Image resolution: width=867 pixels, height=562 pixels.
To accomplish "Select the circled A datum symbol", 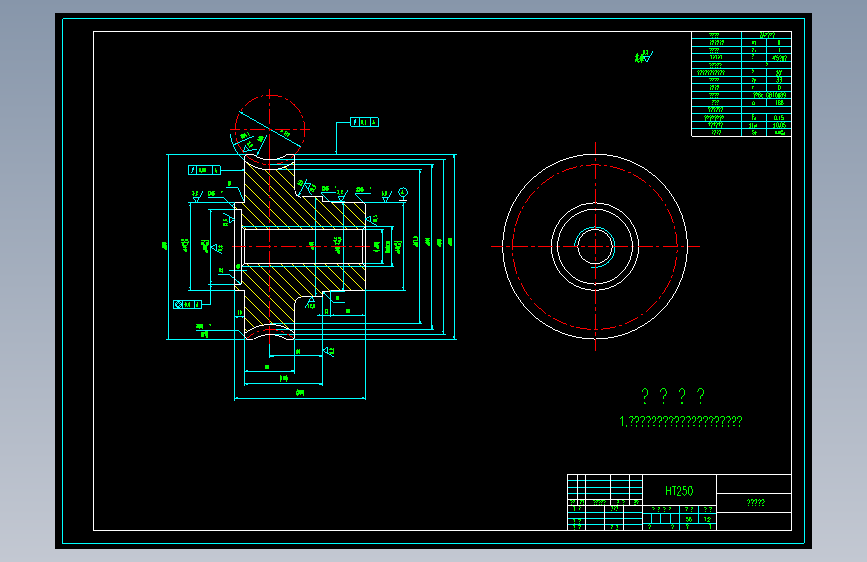I will pos(403,192).
